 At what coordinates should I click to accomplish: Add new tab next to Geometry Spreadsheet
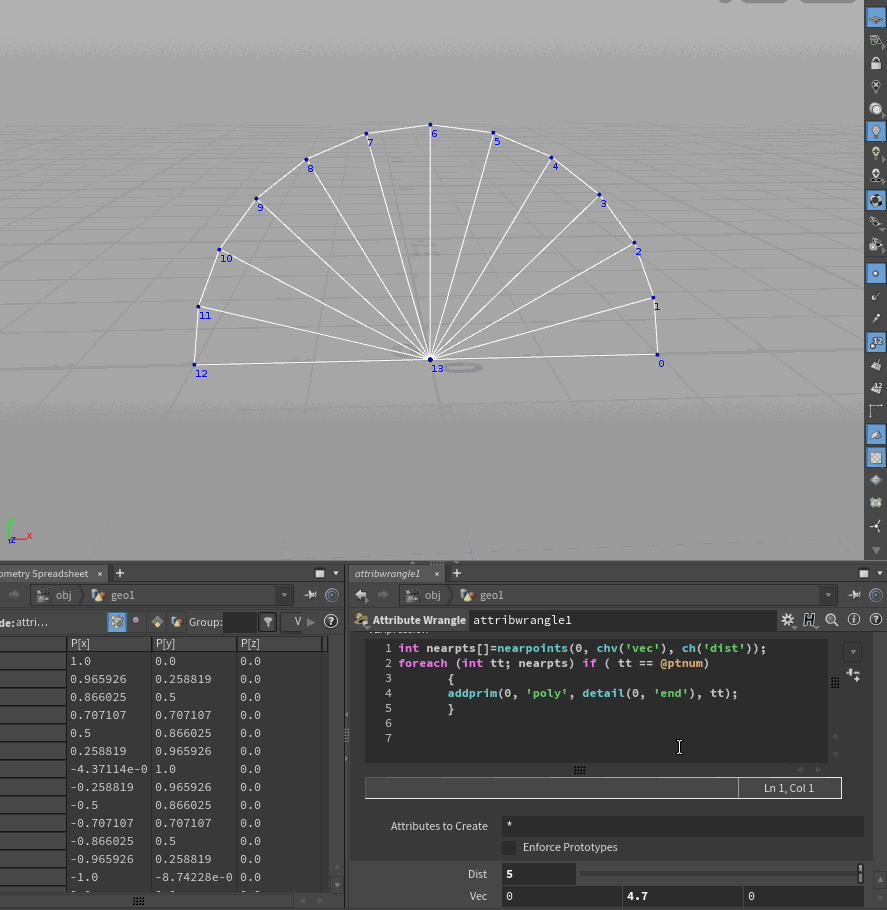tap(120, 573)
